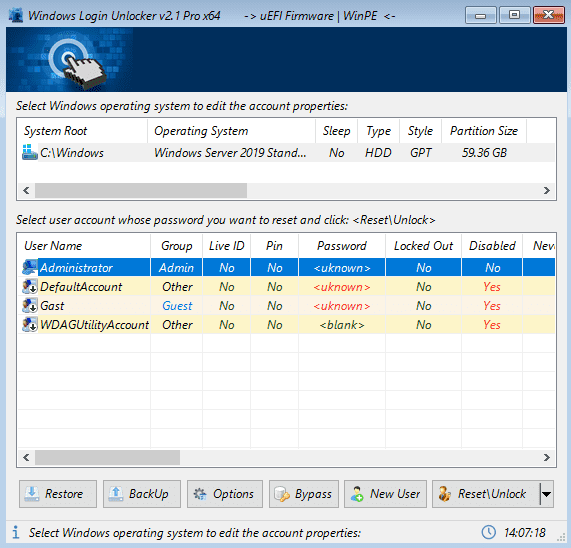Click the Type column header
The width and height of the screenshot is (571, 548).
click(x=378, y=131)
